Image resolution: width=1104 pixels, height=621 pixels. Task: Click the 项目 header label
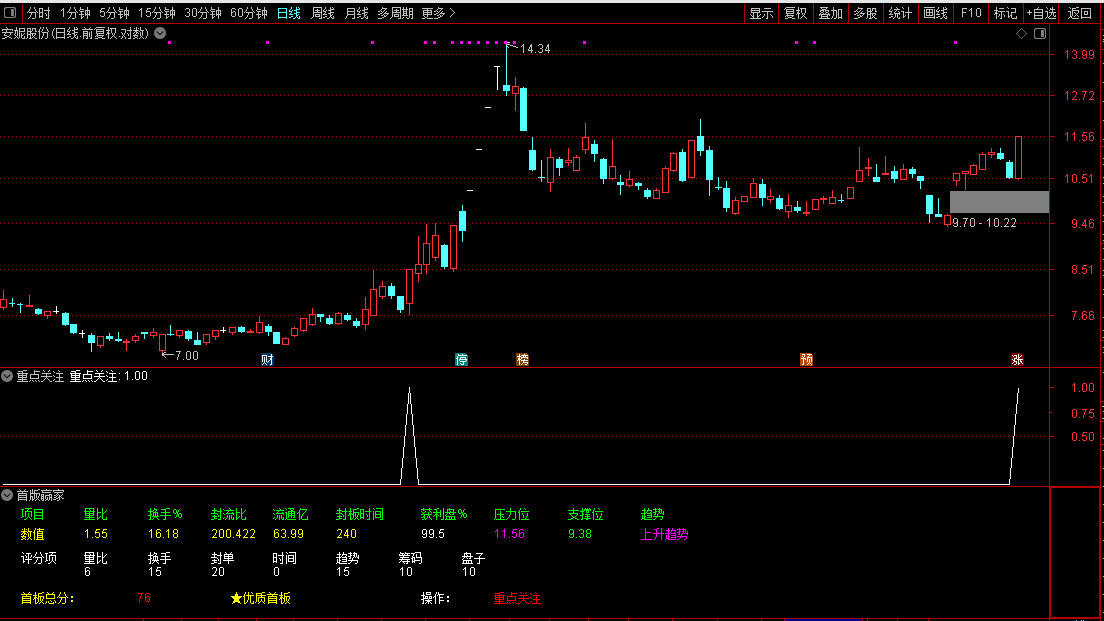(x=32, y=515)
